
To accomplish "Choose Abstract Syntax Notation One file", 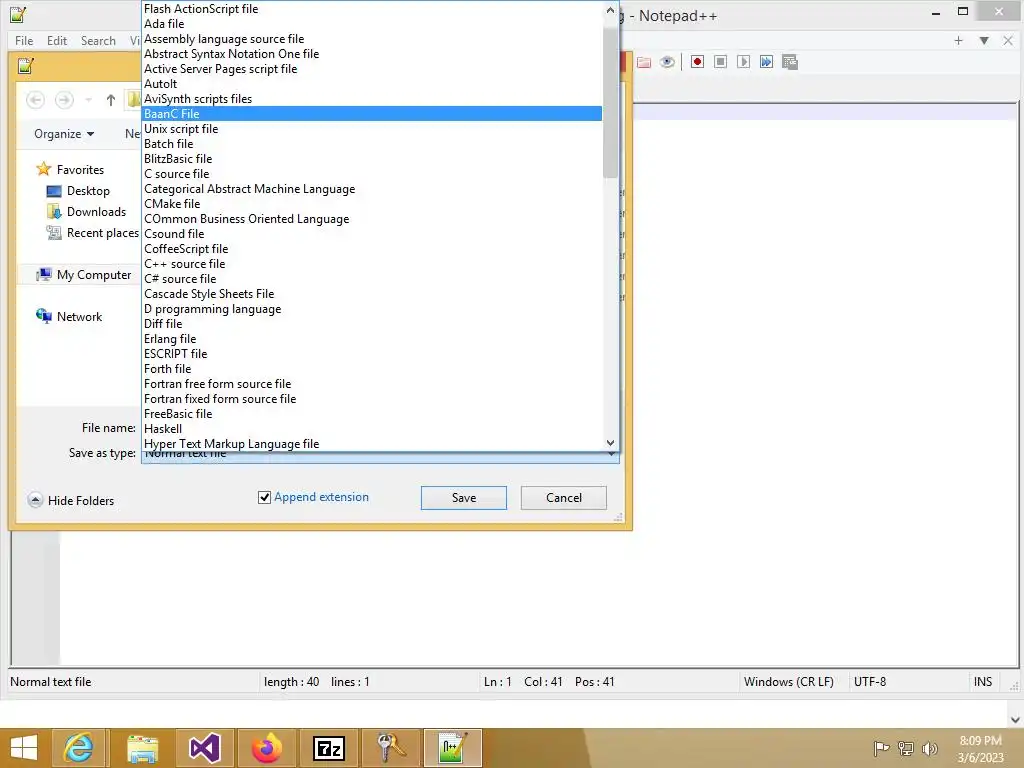I will tap(372, 54).
